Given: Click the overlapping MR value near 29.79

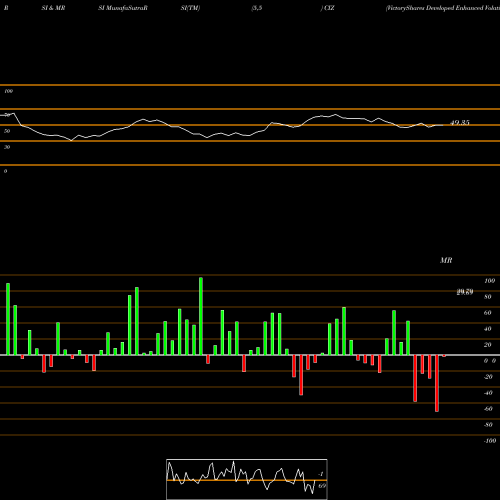Looking at the screenshot, I should click(x=465, y=292).
